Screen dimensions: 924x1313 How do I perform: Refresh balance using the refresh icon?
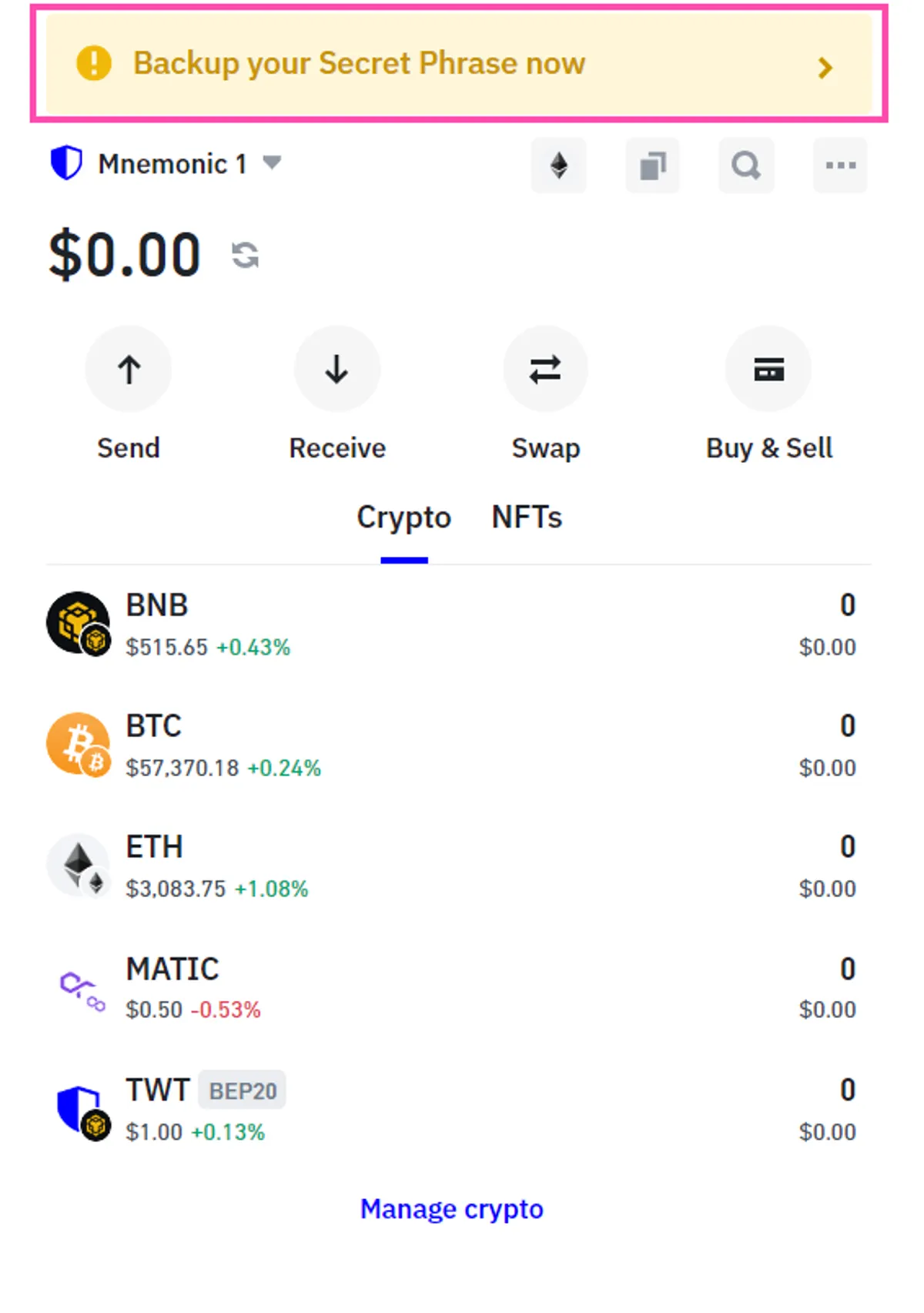click(x=246, y=255)
